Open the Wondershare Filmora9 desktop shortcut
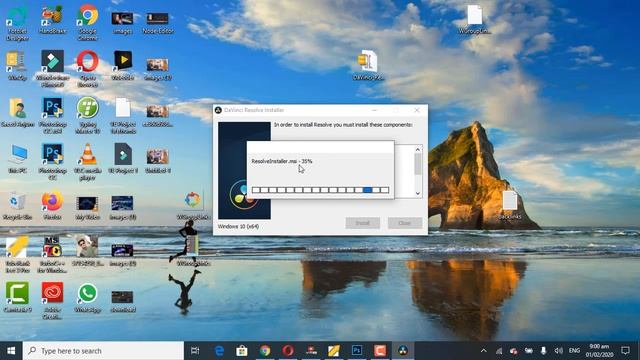 tap(52, 69)
